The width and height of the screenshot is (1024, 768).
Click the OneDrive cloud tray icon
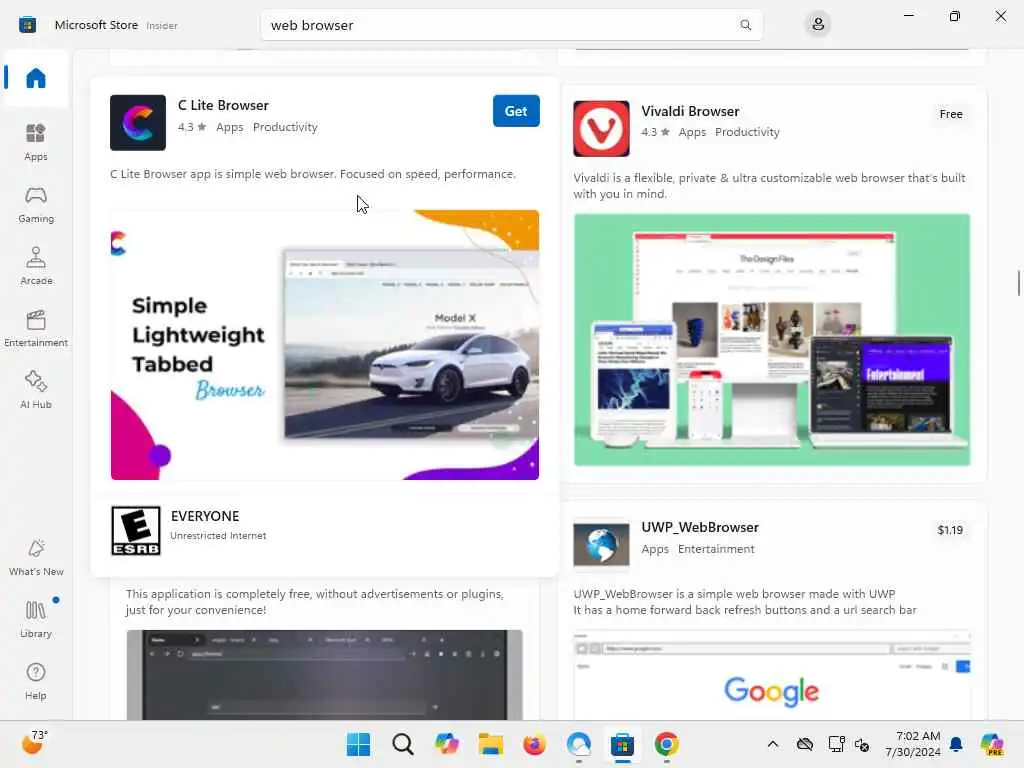click(x=805, y=744)
